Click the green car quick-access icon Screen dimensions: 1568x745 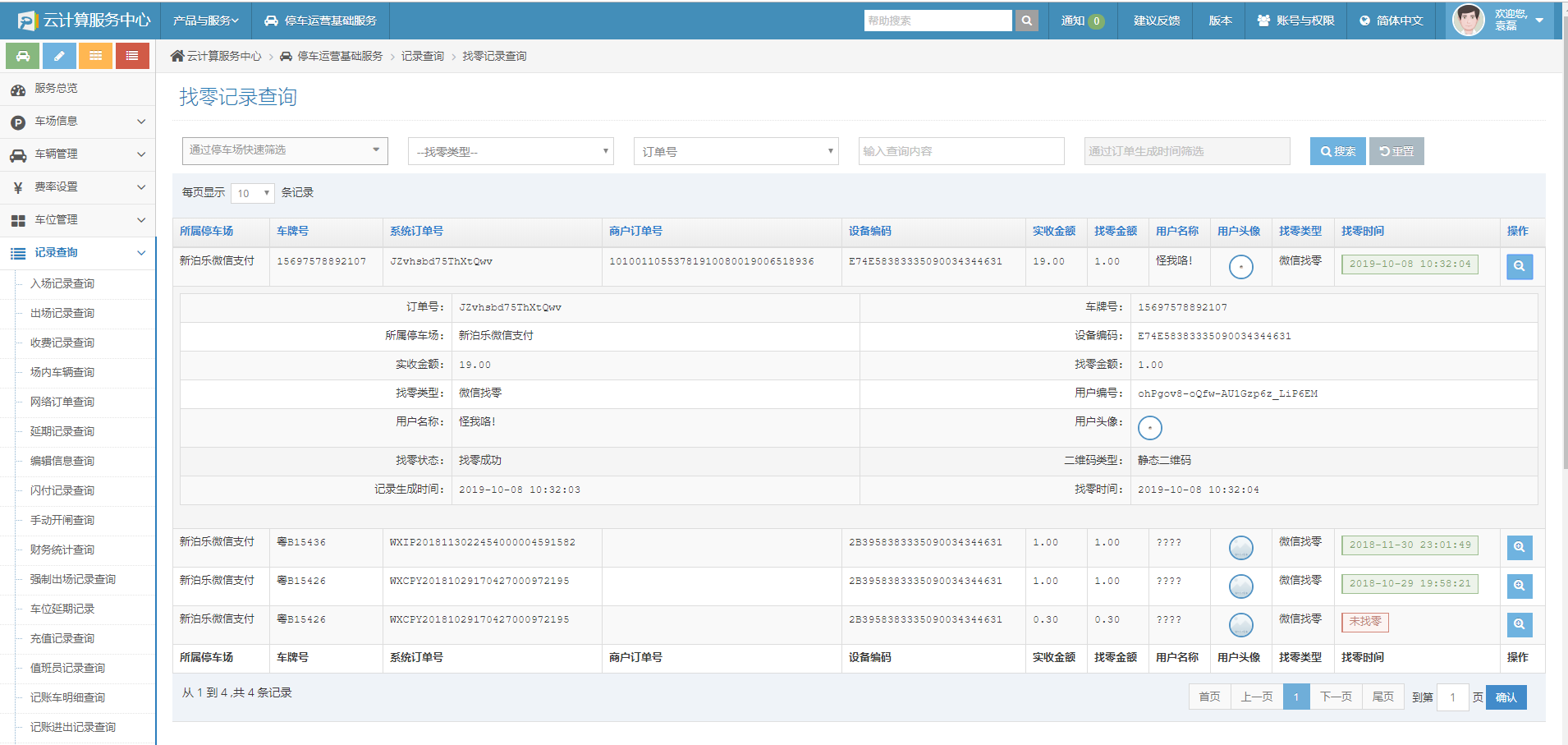(22, 55)
